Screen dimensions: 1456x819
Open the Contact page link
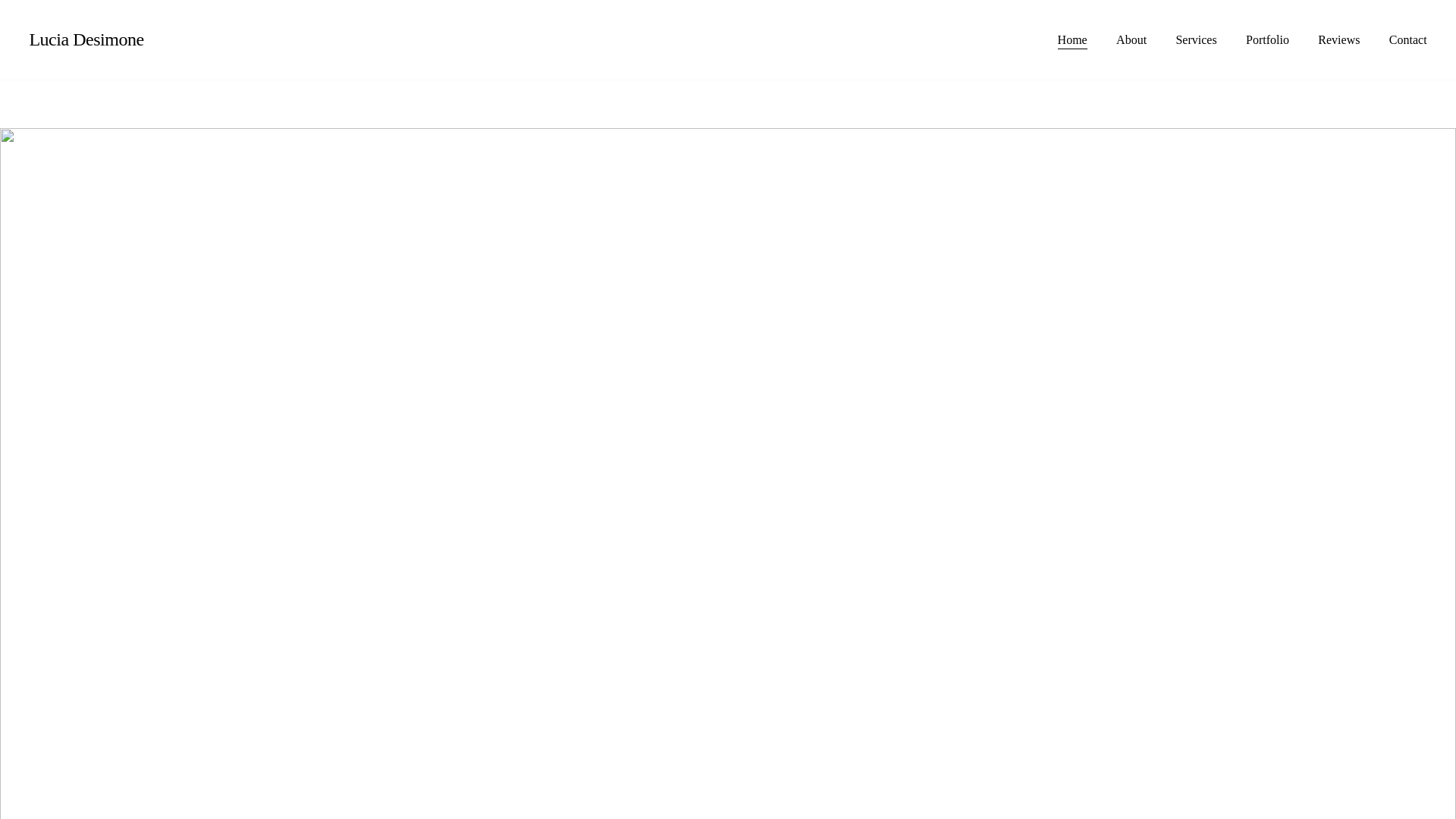click(x=1407, y=40)
